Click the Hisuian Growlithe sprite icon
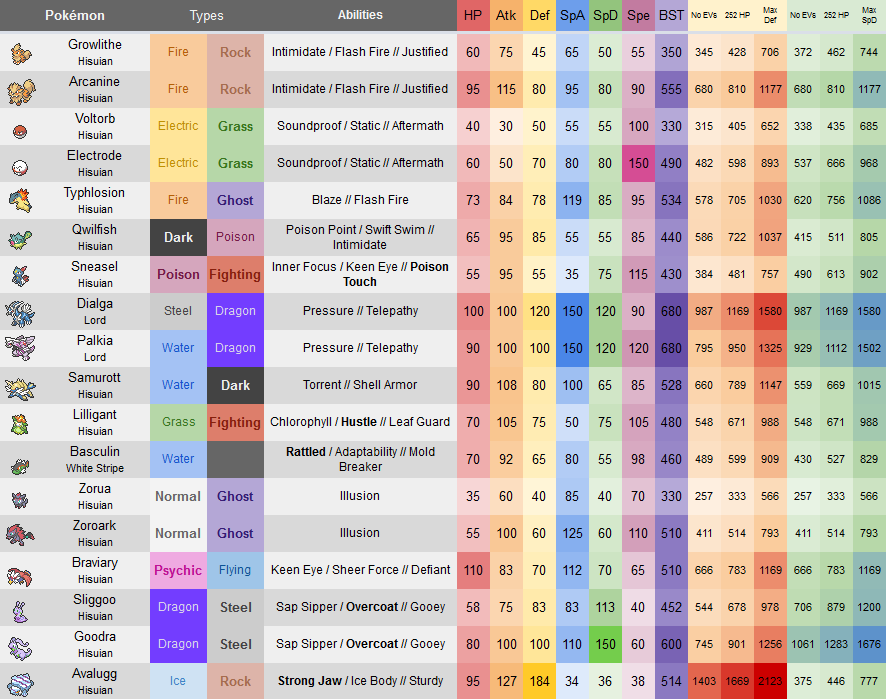The width and height of the screenshot is (888, 699). (20, 53)
